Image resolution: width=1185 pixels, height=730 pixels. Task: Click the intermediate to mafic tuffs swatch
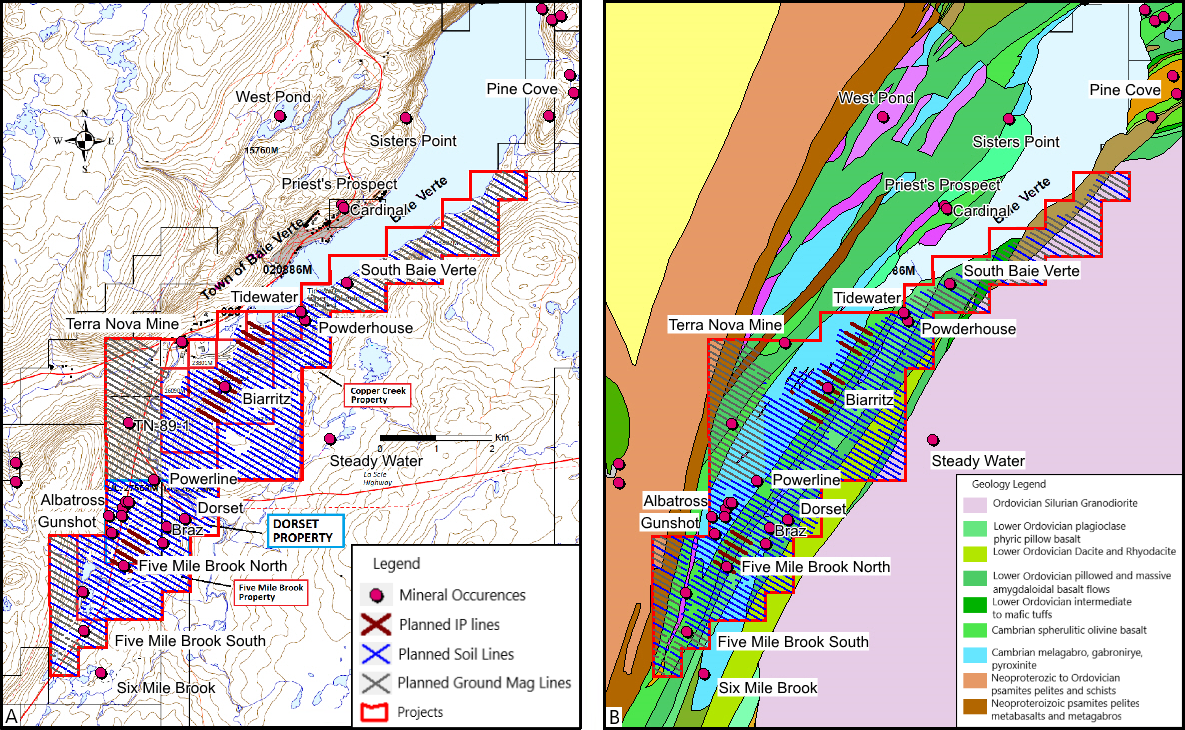975,605
